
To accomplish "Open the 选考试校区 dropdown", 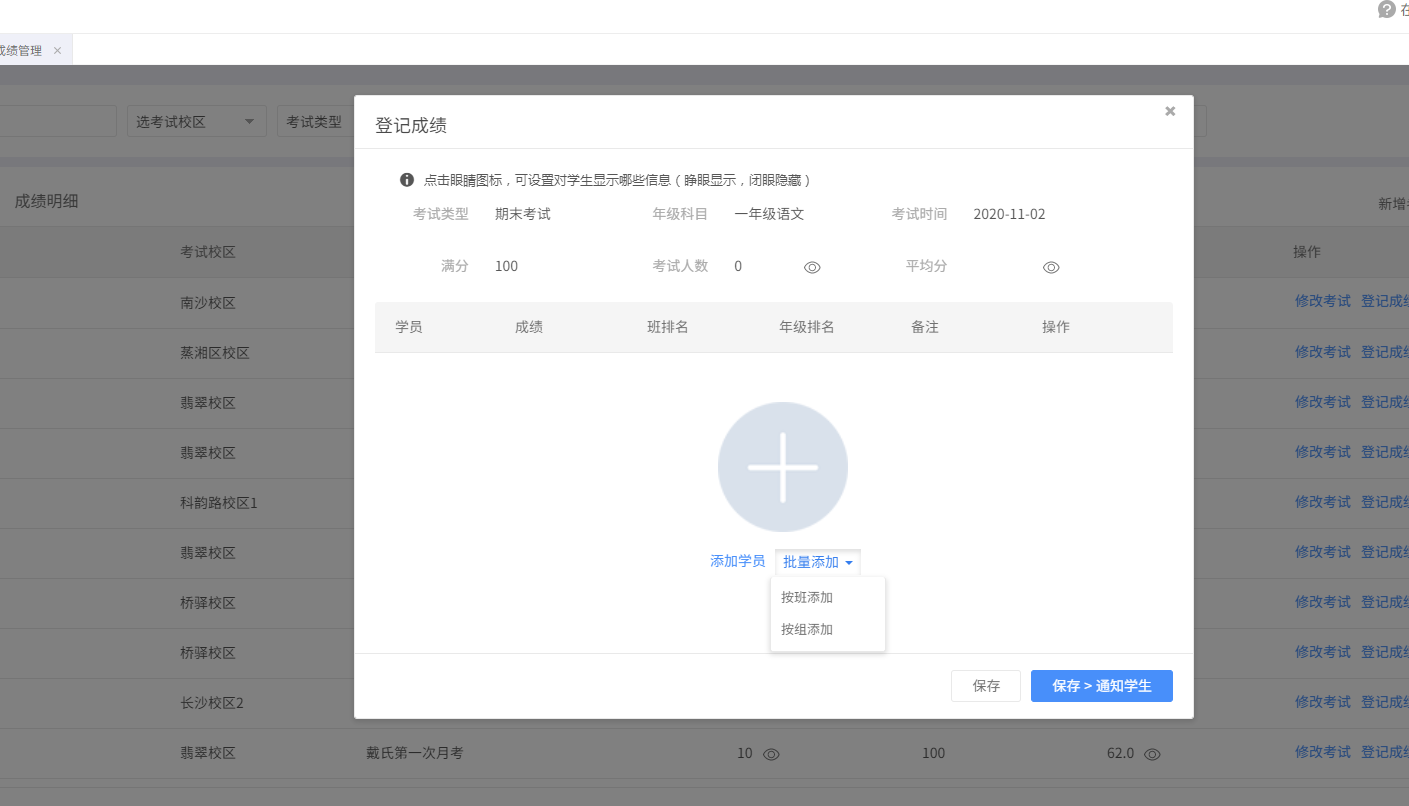I will coord(196,121).
